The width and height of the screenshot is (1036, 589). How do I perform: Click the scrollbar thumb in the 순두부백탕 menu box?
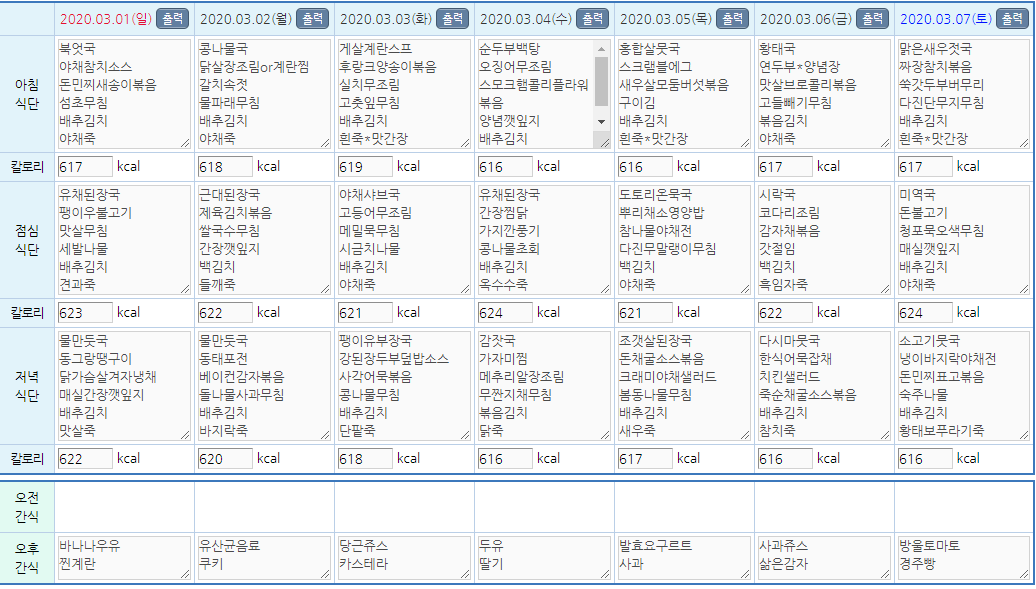pos(601,82)
